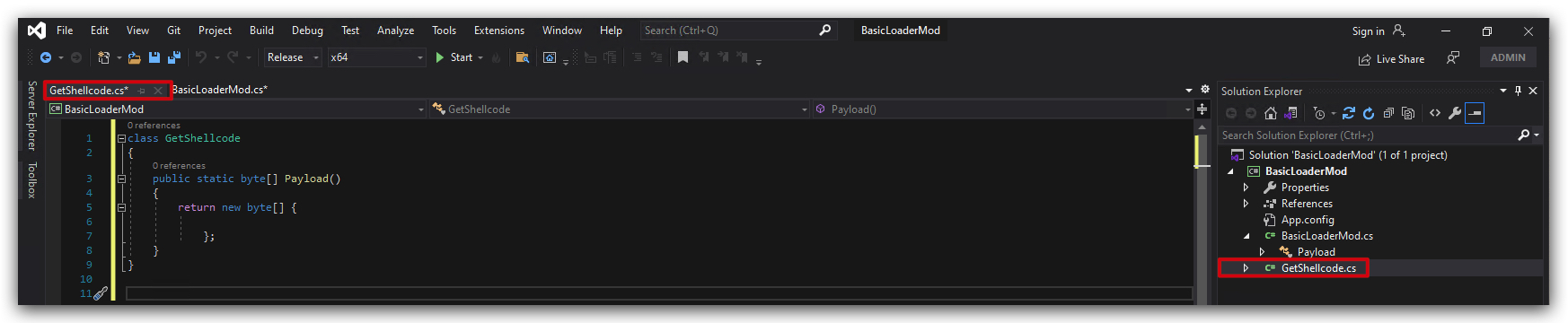Collapse the class GetShellcode code block
1568x323 pixels.
click(121, 139)
